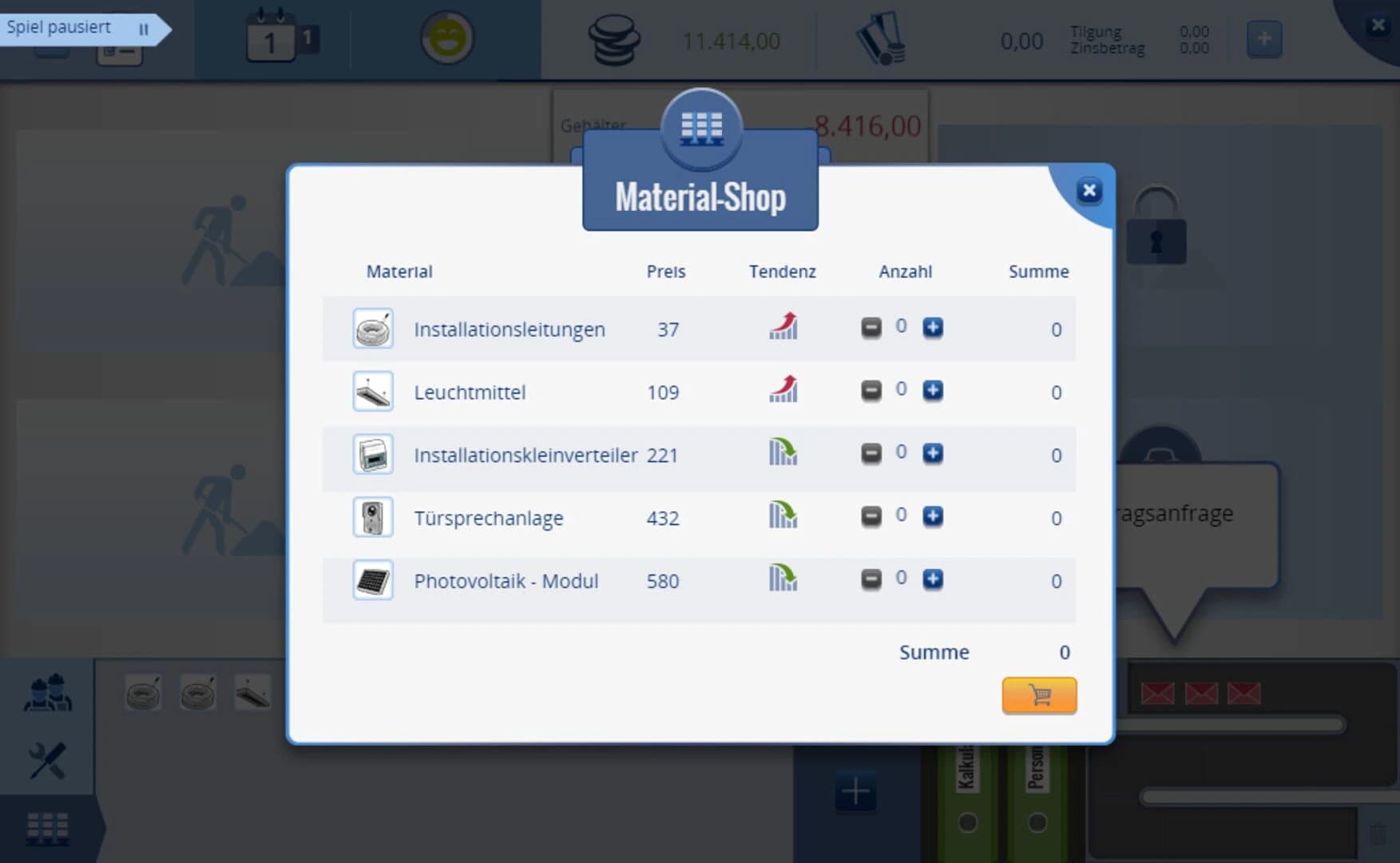Screen dimensions: 1400x863
Task: Open the second red mail envelope
Action: [x=1201, y=693]
